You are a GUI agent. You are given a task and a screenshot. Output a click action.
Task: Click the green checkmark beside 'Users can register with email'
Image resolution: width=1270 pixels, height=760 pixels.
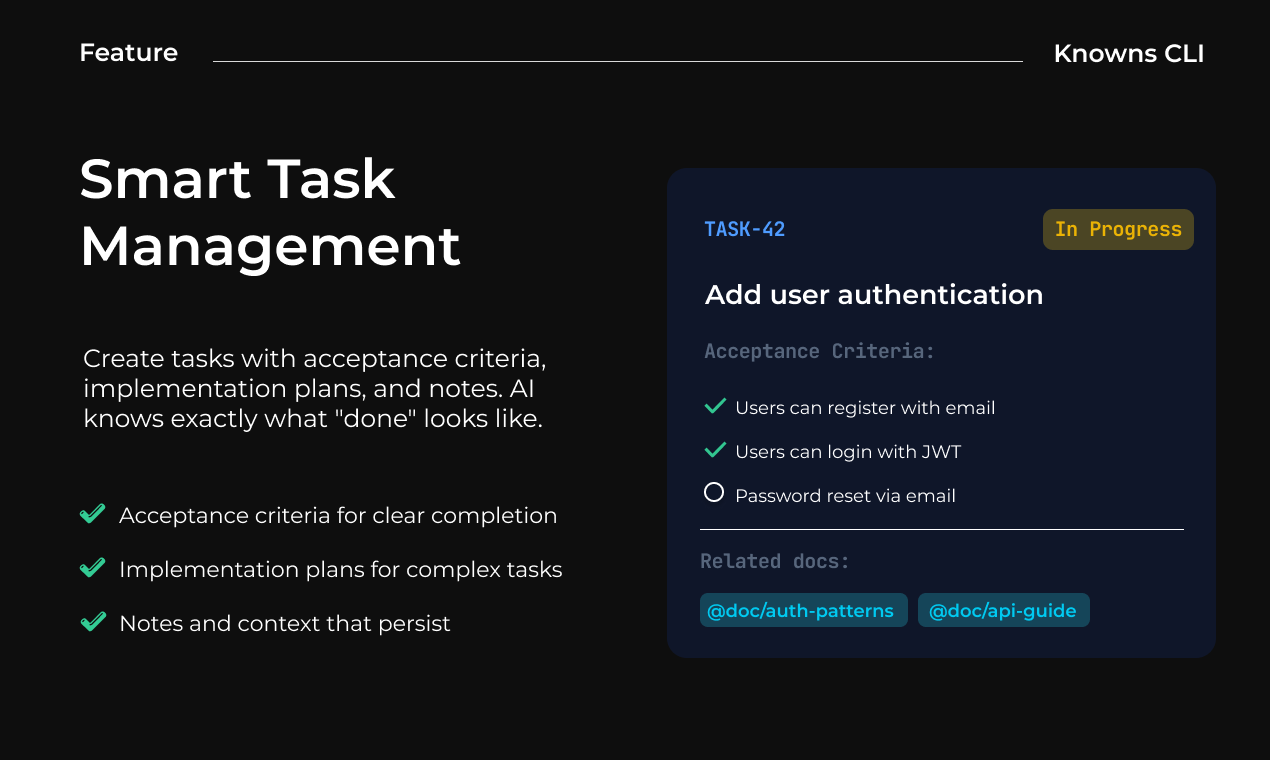(714, 406)
